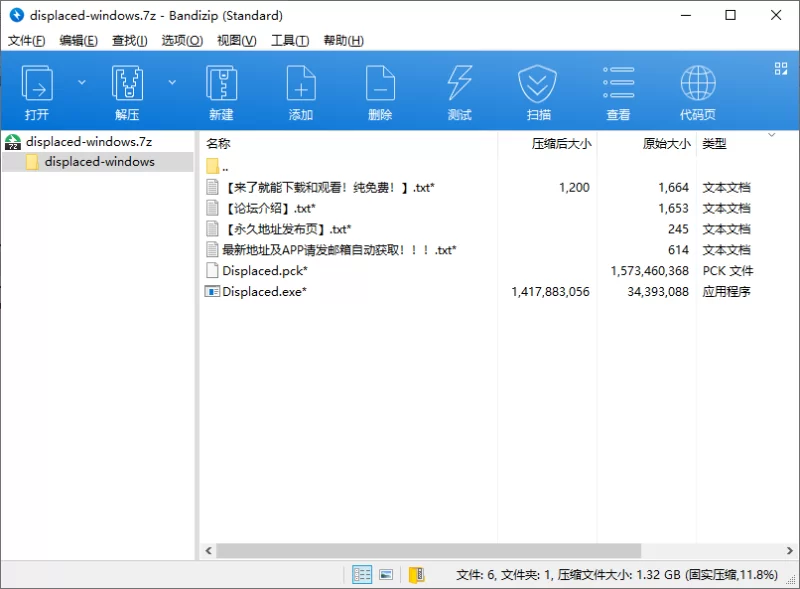Image resolution: width=800 pixels, height=589 pixels.
Task: Select the file 【永久地址发布页】.txt
Action: [x=286, y=229]
